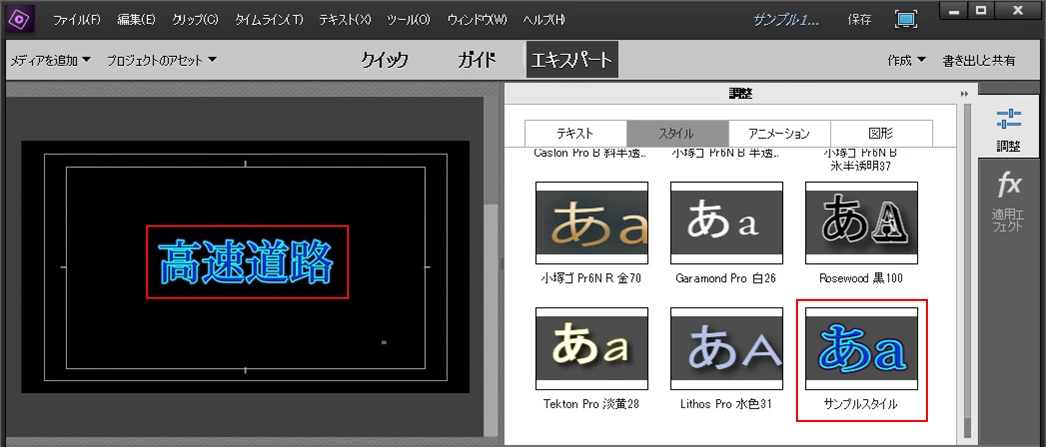Viewport: 1046px width, 447px height.
Task: Switch to エキスパート view mode
Action: tap(572, 60)
